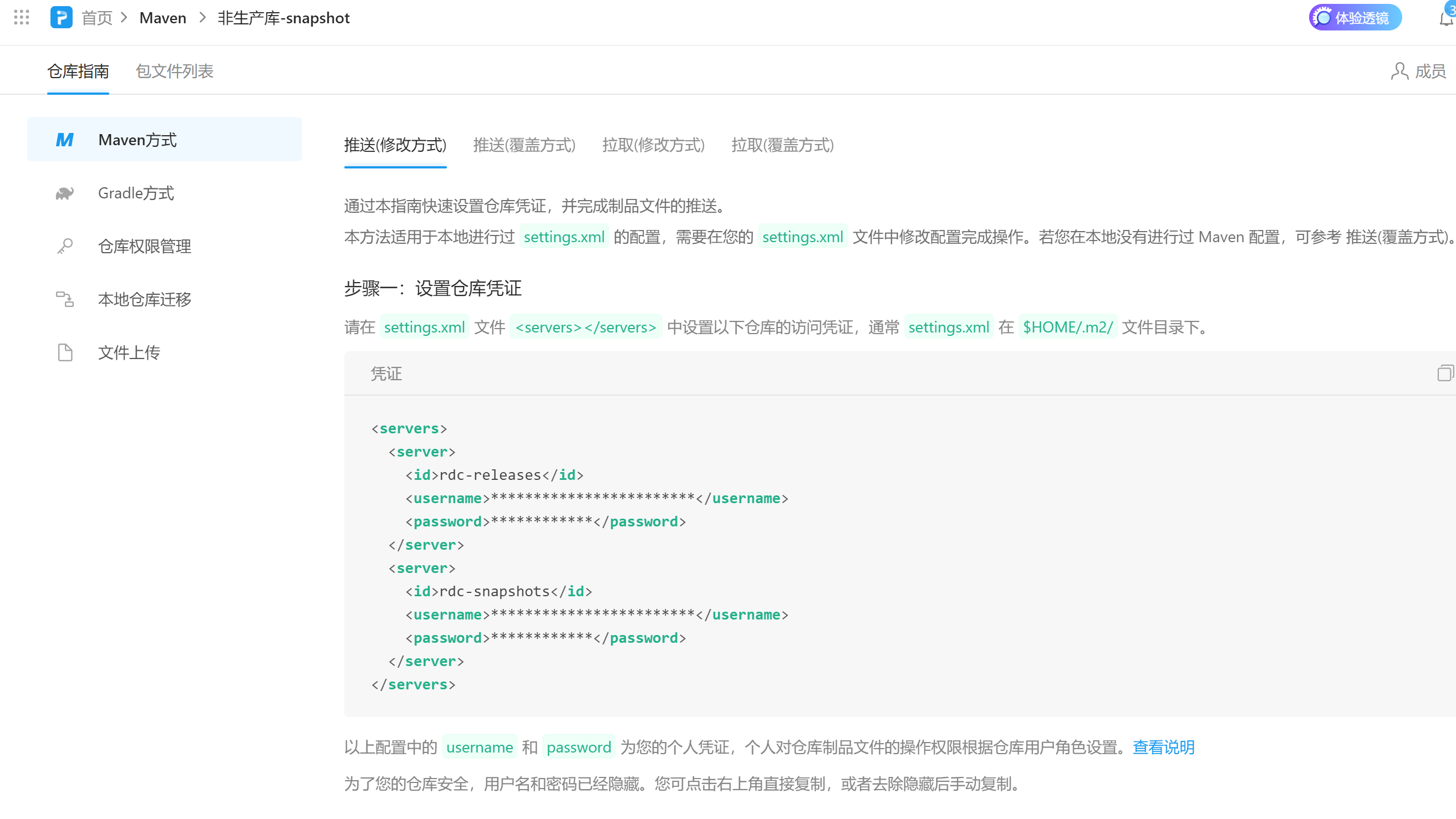This screenshot has height=819, width=1456.
Task: Click the 本地仓库迁移 migration icon
Action: click(64, 299)
